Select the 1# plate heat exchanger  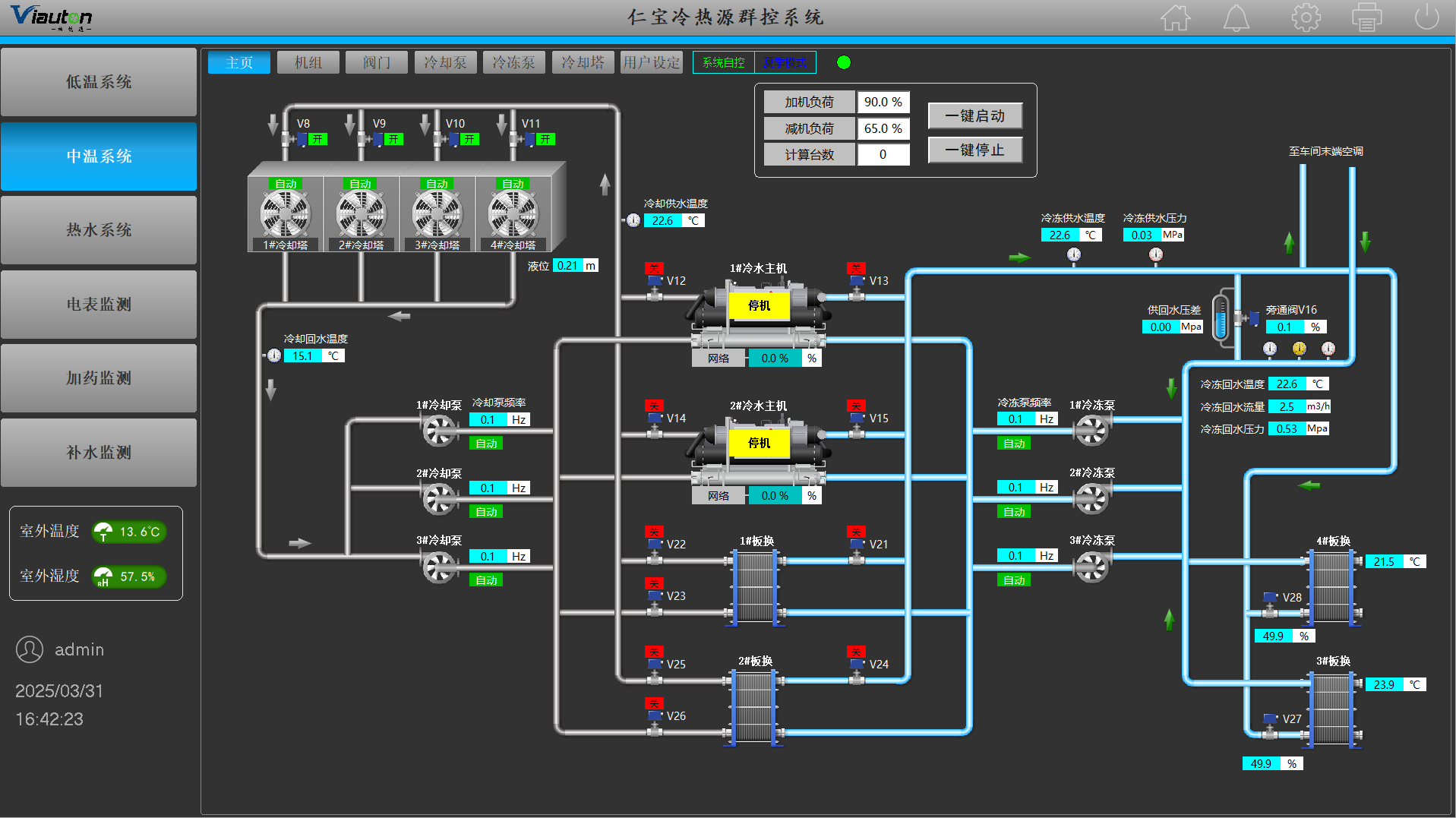[755, 586]
